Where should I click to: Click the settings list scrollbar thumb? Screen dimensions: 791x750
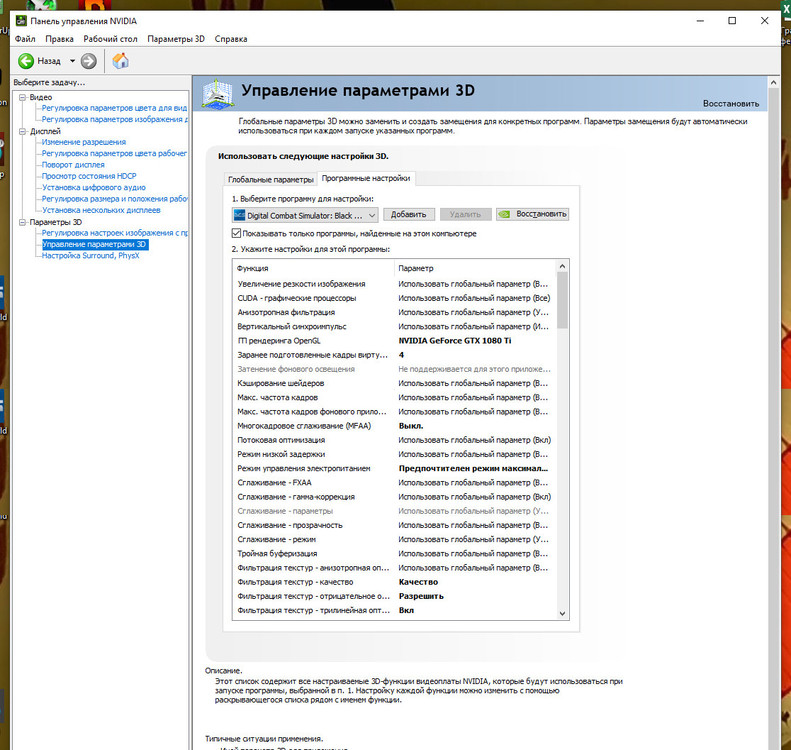(562, 300)
